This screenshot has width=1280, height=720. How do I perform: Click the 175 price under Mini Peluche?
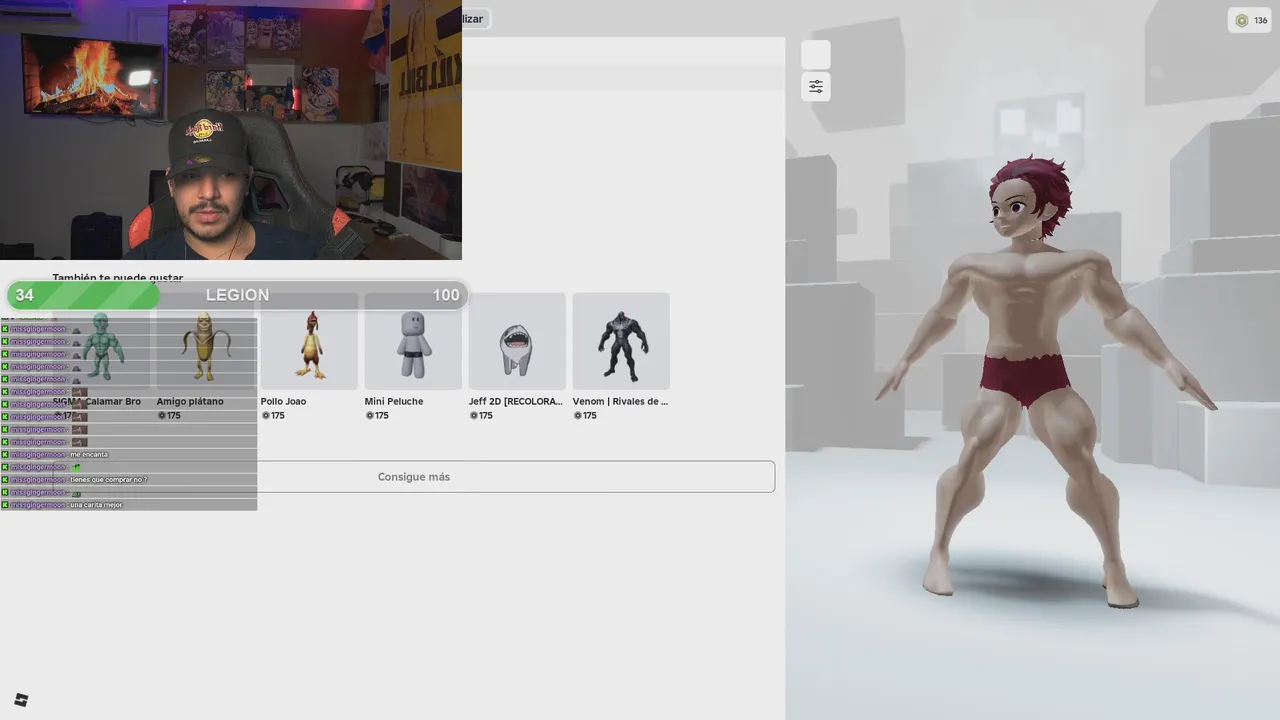pos(377,415)
